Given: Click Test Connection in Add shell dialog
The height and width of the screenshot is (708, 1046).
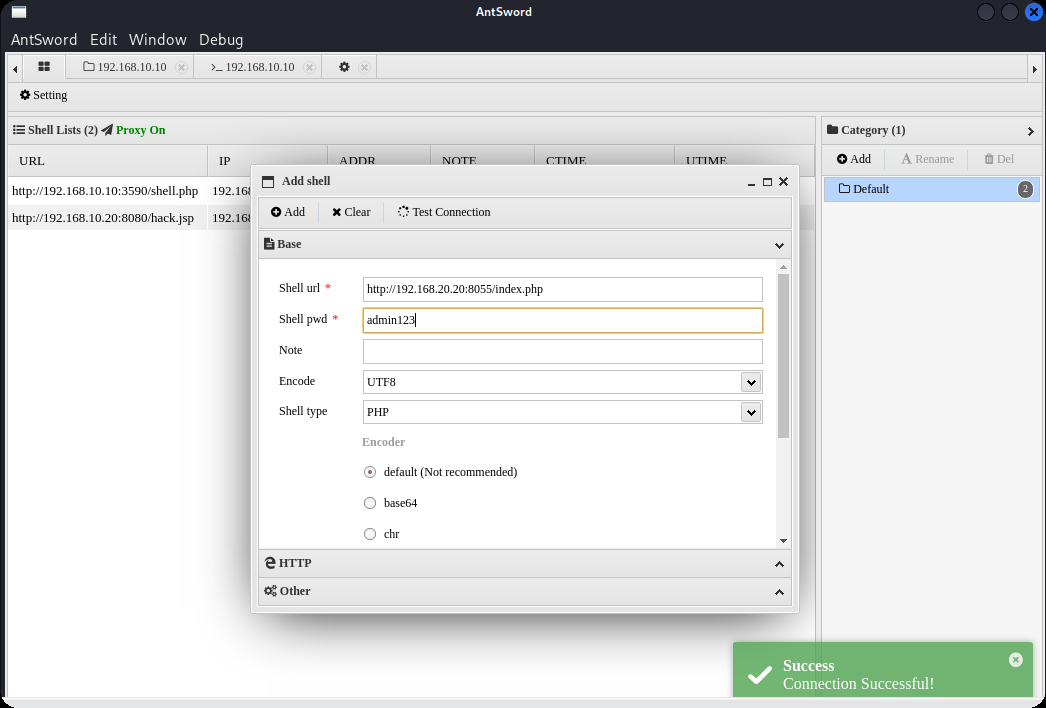Looking at the screenshot, I should pyautogui.click(x=444, y=212).
